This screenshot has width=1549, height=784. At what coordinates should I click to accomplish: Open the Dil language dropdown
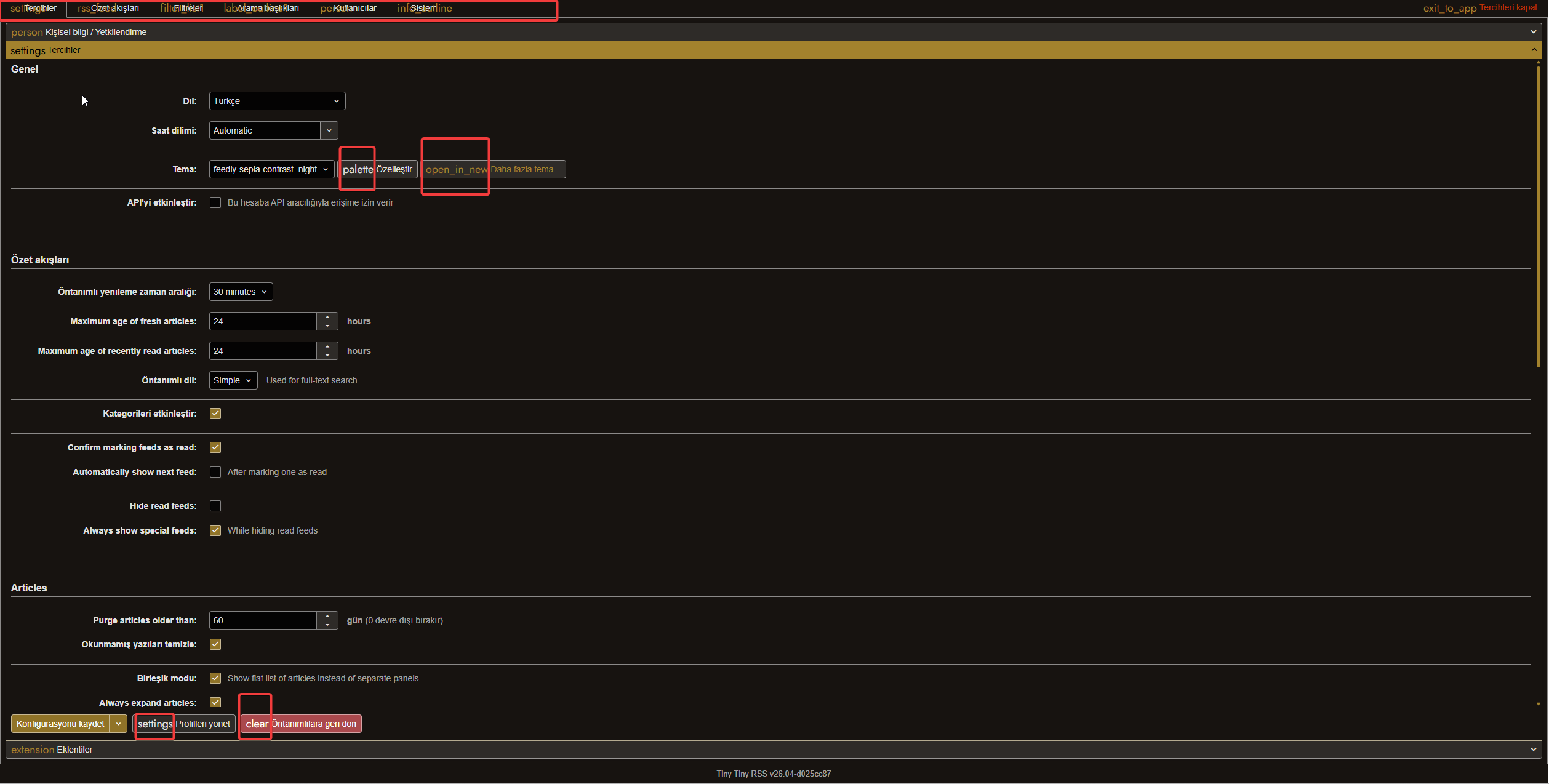point(277,101)
